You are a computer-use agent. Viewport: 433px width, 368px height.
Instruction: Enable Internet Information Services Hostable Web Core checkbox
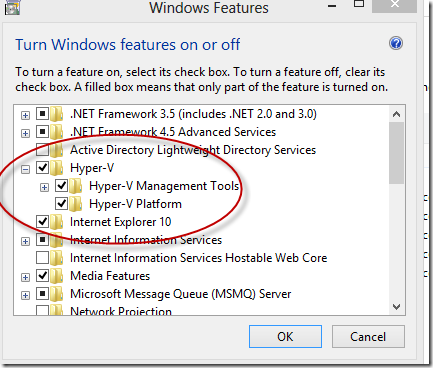point(42,258)
